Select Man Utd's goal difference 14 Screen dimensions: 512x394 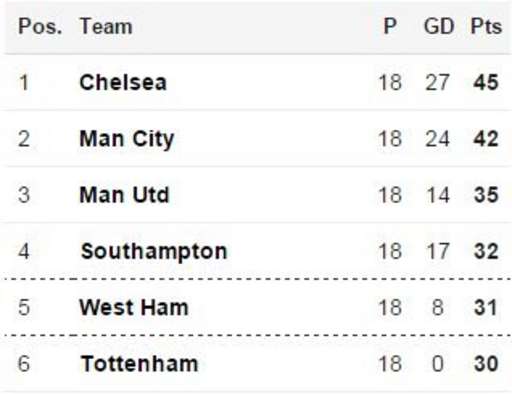pyautogui.click(x=438, y=195)
